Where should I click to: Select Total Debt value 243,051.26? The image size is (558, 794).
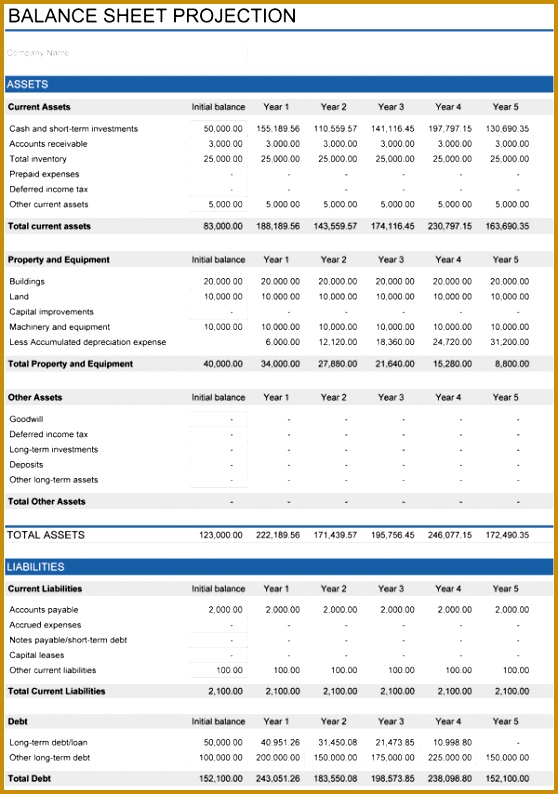pyautogui.click(x=278, y=779)
